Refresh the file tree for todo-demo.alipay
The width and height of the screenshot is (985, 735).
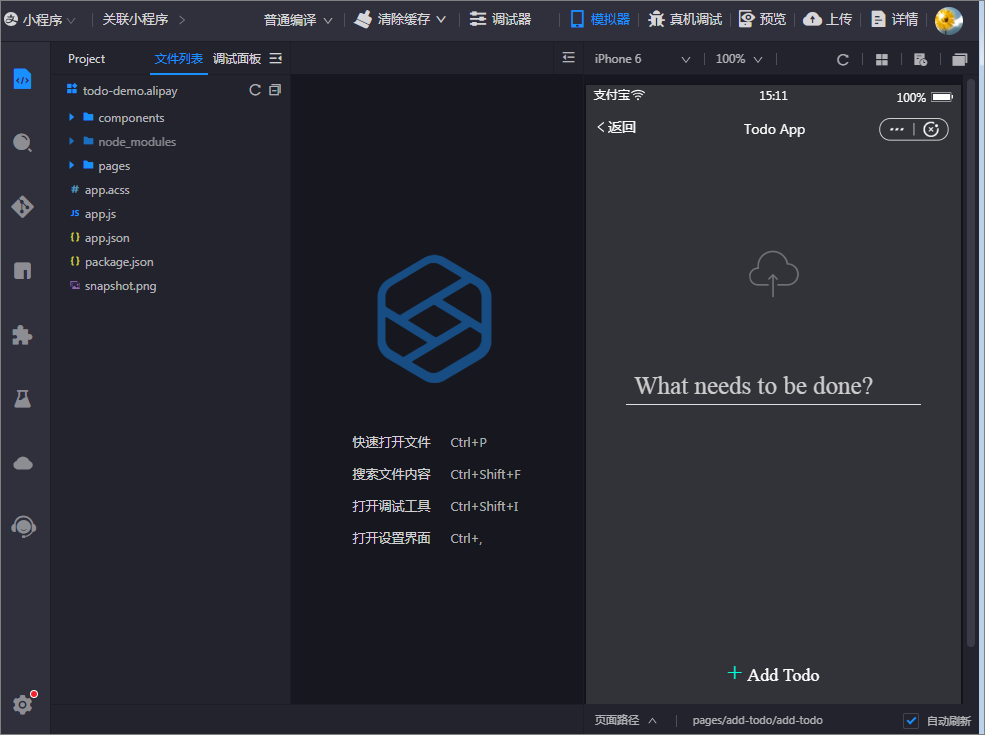(255, 90)
